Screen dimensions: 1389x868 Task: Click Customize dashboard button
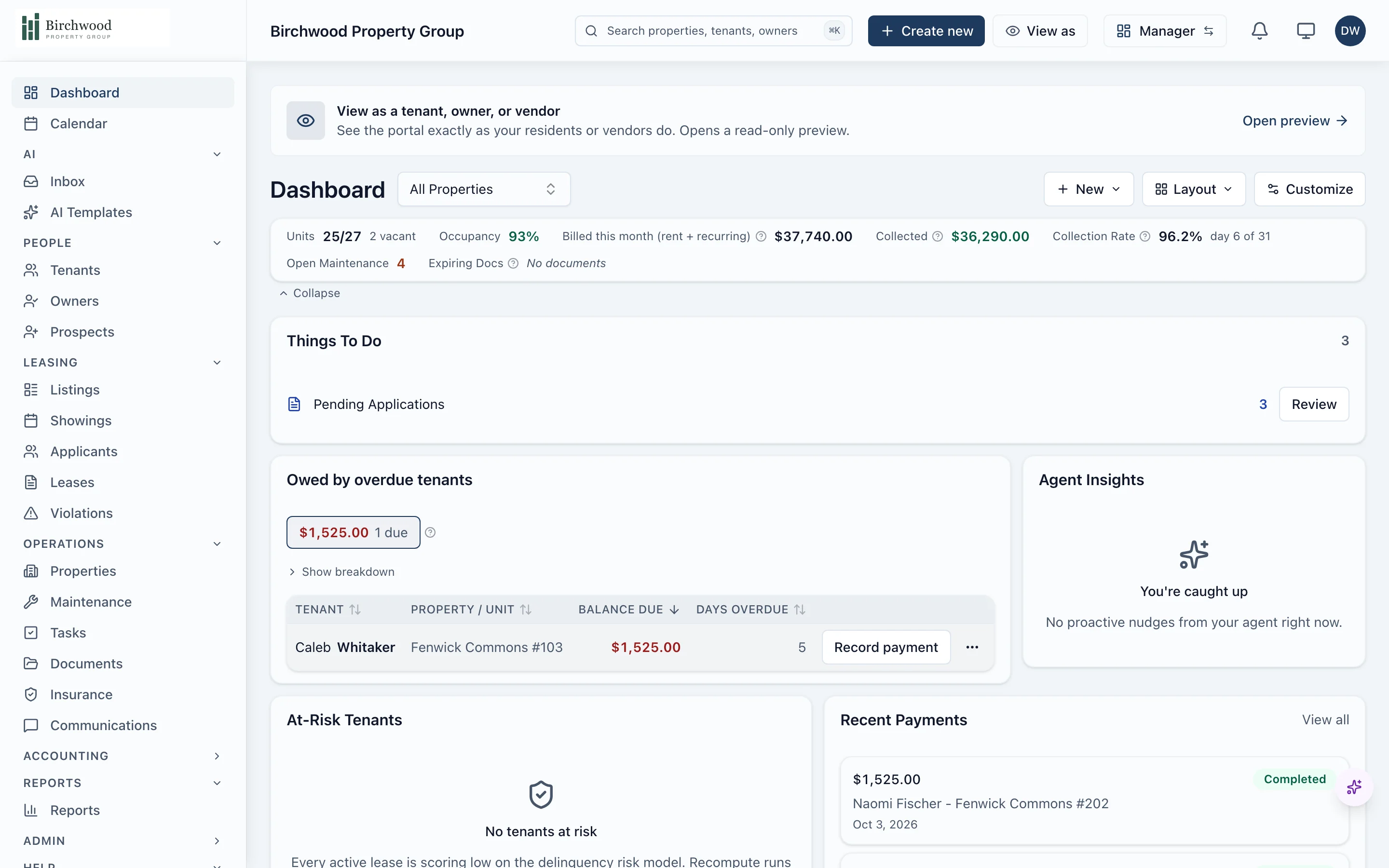point(1309,190)
